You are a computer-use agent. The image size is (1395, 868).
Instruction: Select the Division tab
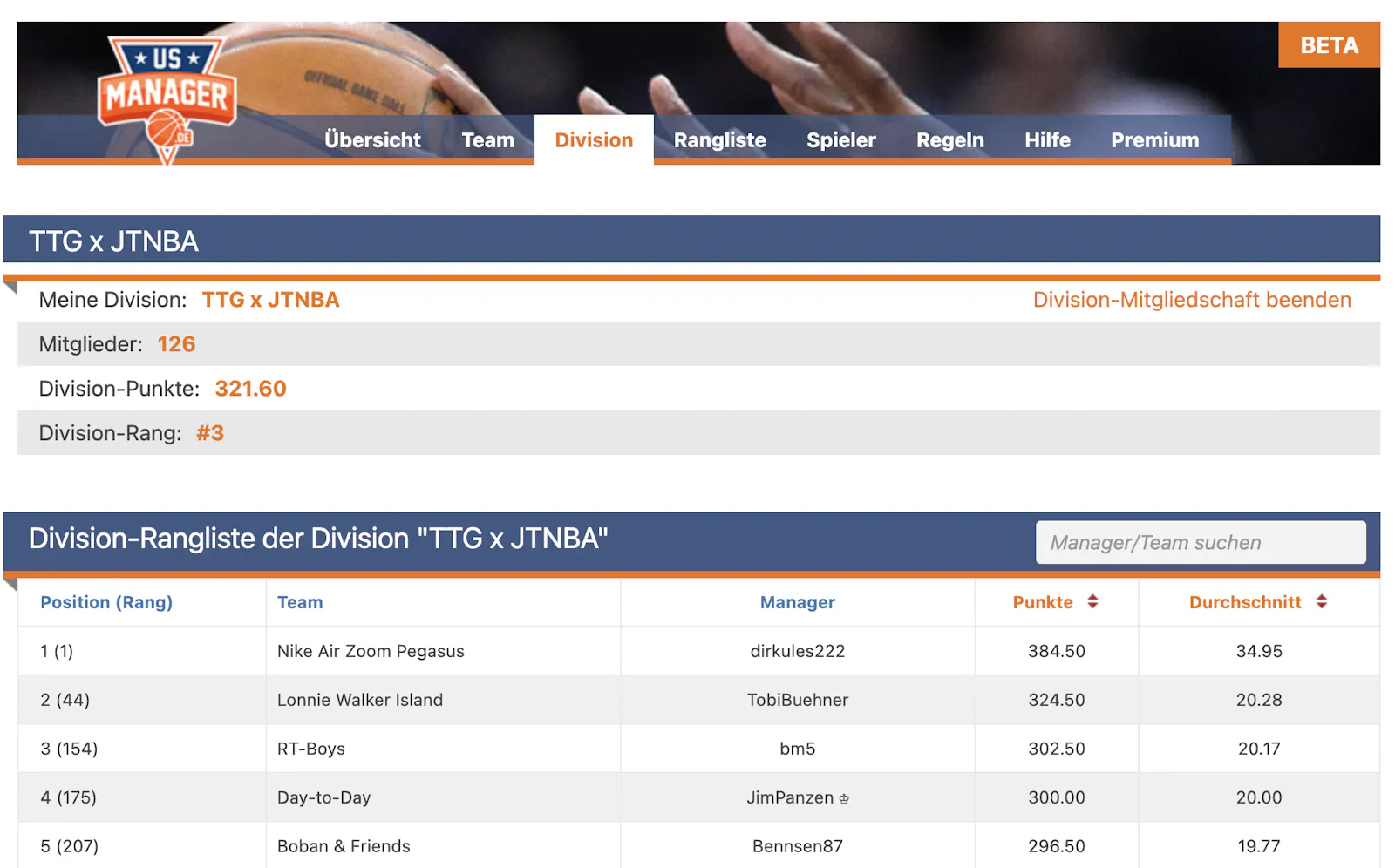[x=594, y=140]
